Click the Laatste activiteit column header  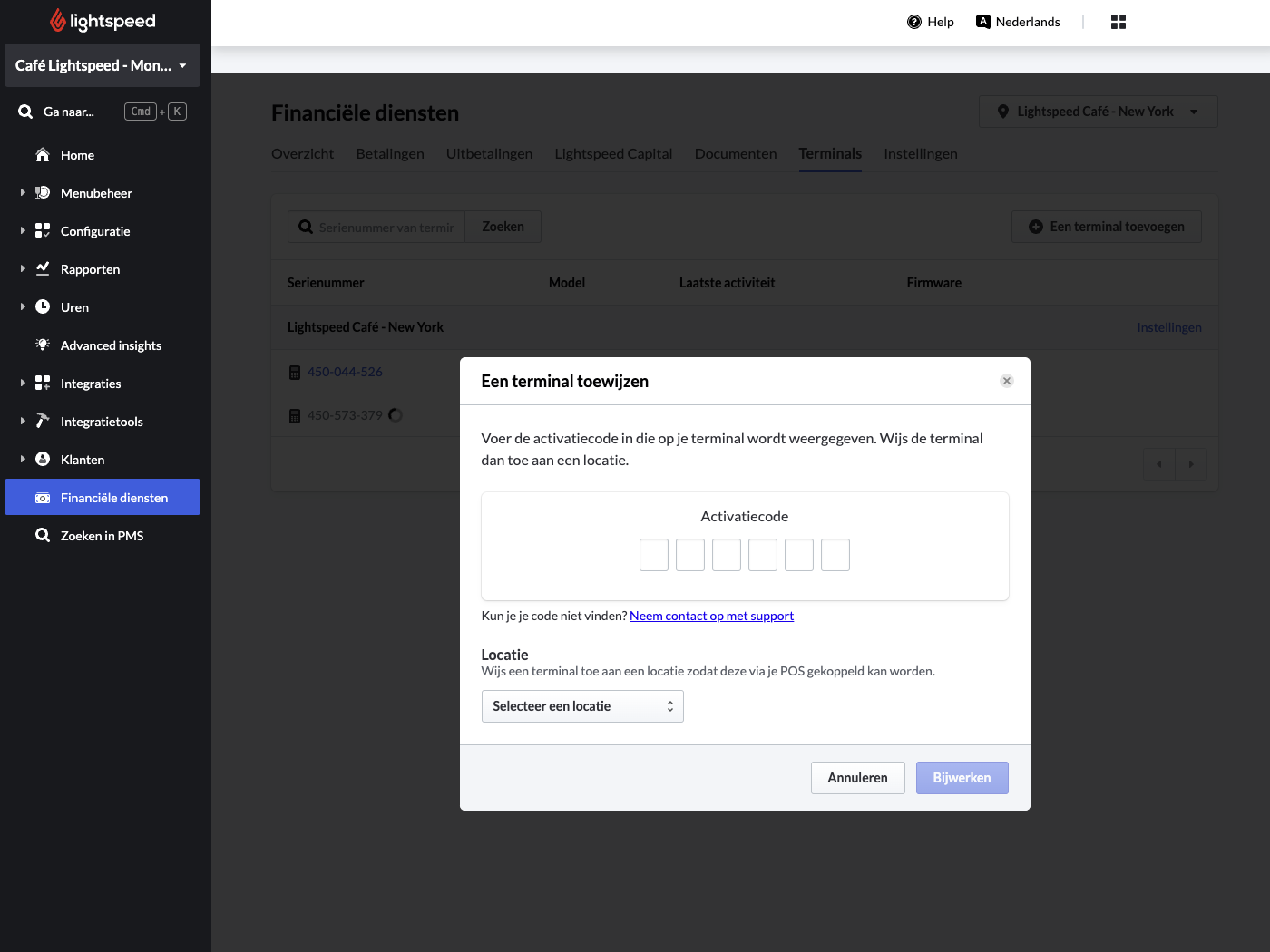(728, 283)
